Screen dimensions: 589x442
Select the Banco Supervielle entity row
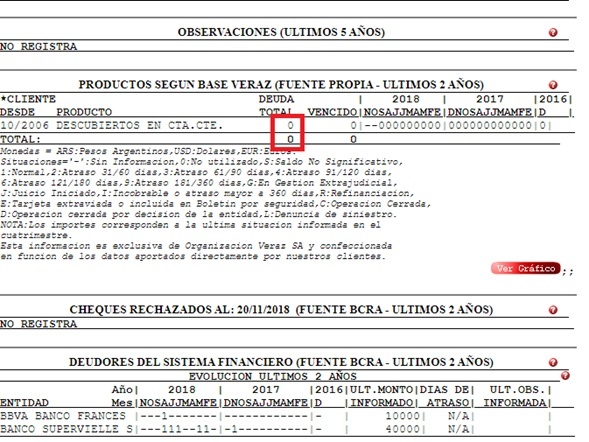click(275, 429)
